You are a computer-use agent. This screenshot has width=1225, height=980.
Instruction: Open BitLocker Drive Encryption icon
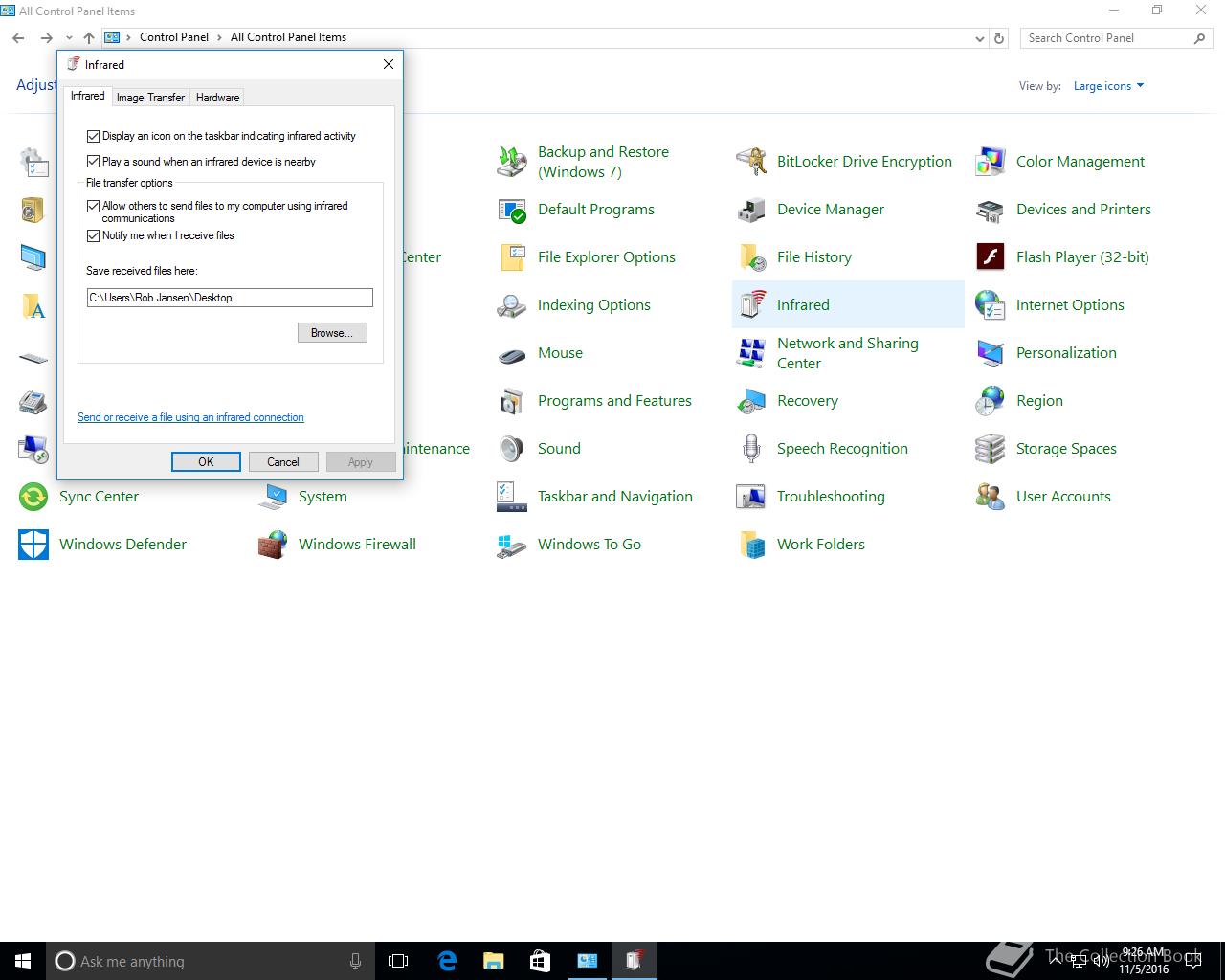(x=751, y=162)
